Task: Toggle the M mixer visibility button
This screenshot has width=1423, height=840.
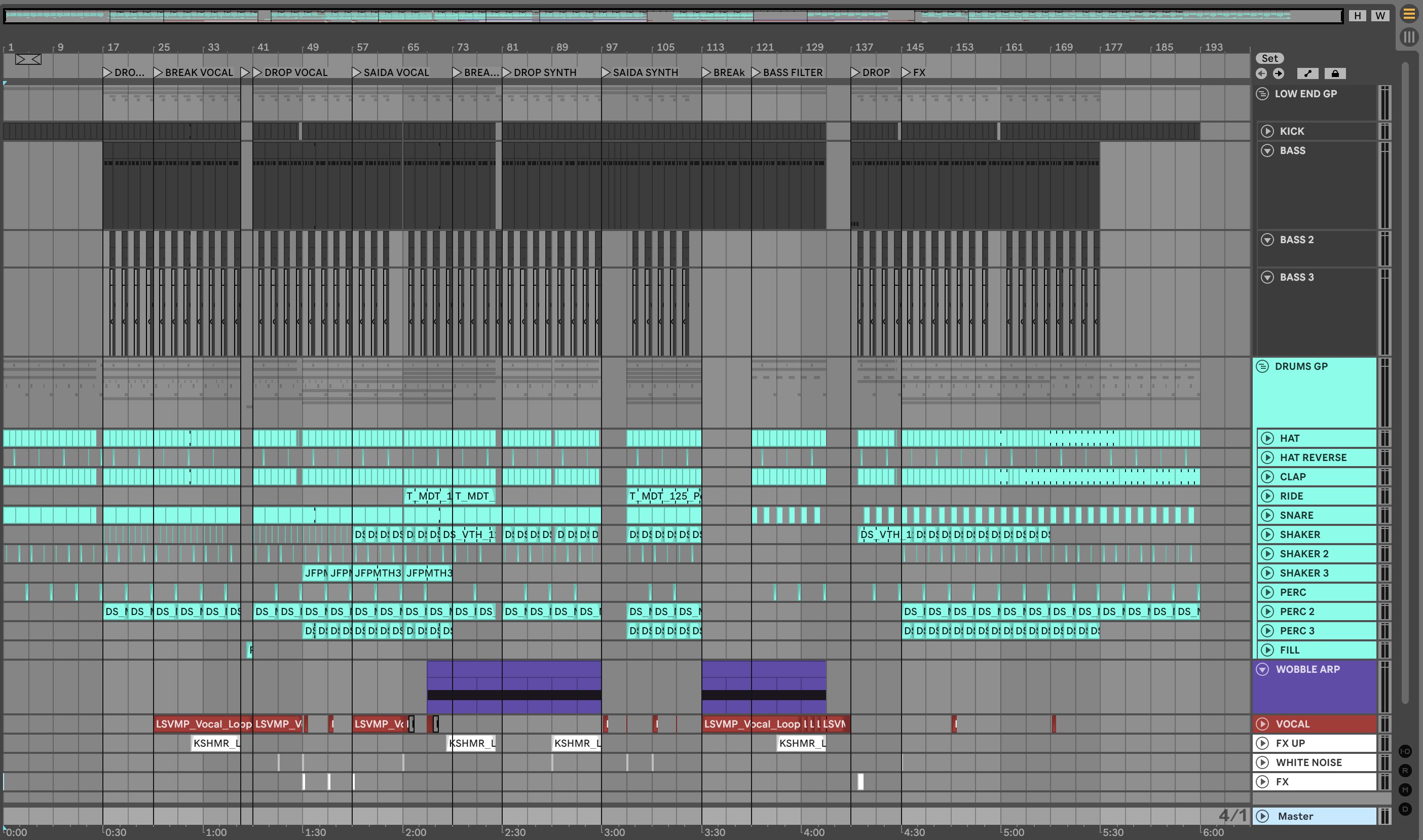Action: tap(1405, 790)
